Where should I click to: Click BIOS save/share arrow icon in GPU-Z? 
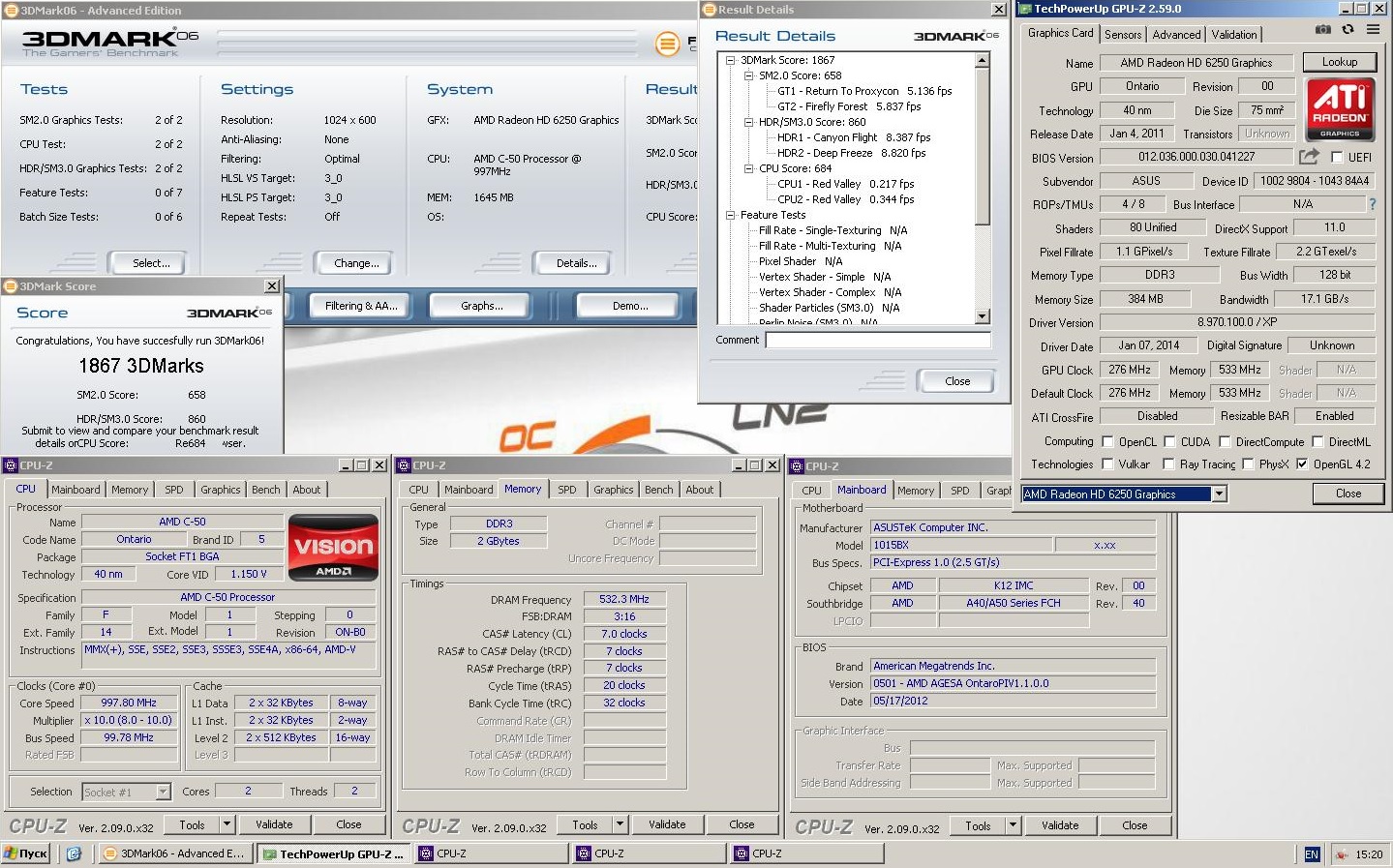tap(1309, 156)
